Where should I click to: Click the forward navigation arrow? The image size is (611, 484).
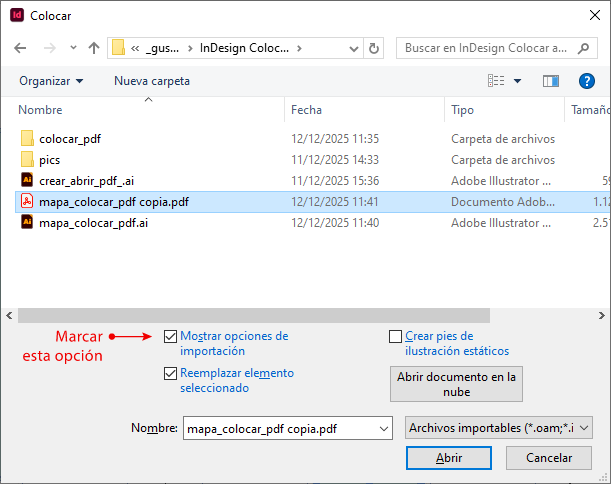(x=49, y=48)
